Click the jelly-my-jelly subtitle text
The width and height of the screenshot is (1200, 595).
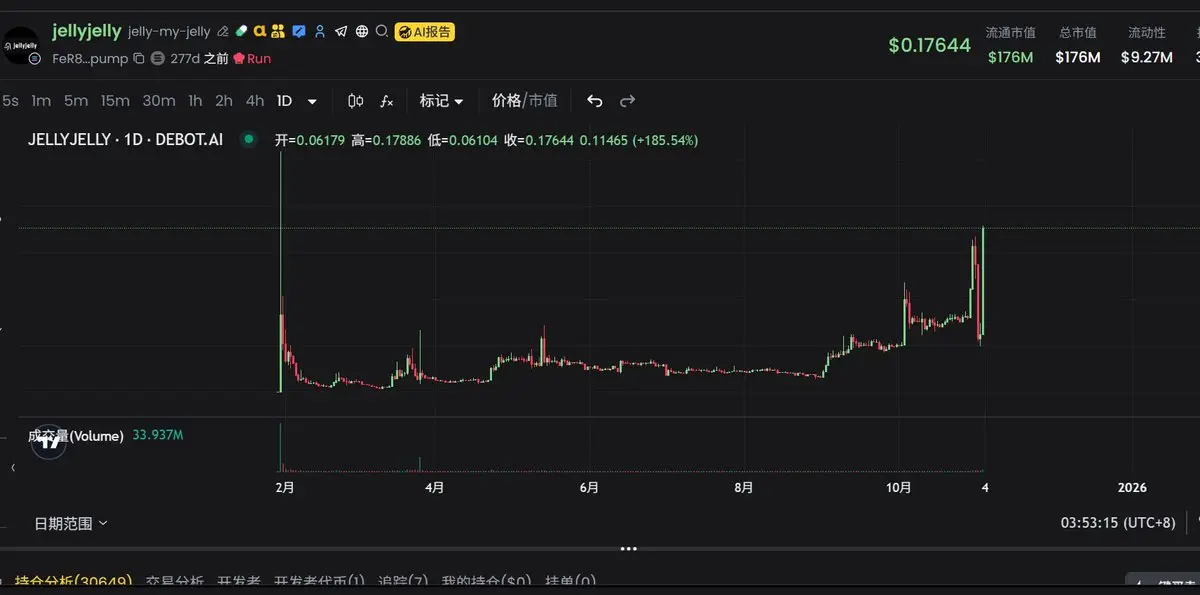(169, 32)
